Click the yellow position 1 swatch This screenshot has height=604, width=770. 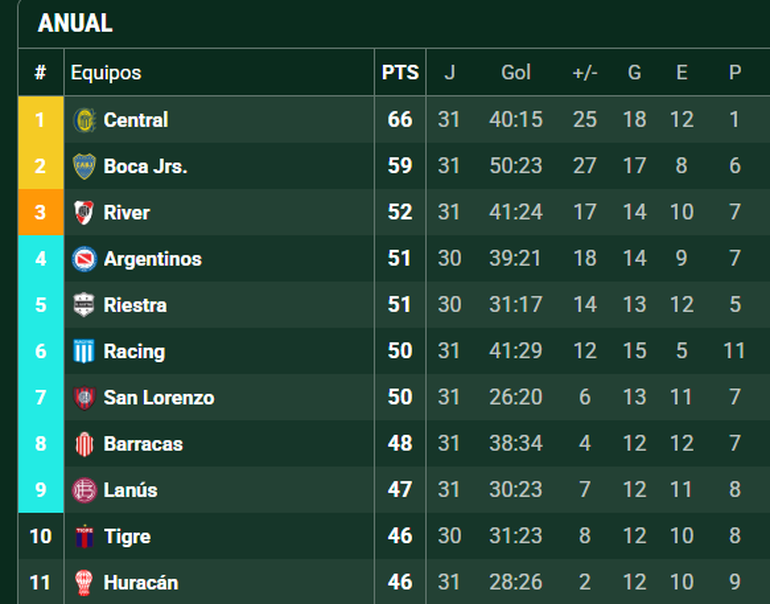(x=40, y=120)
